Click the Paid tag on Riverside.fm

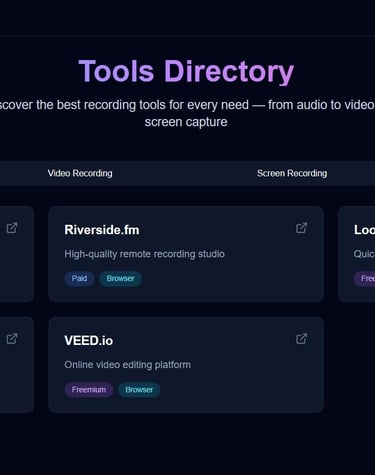pos(79,278)
